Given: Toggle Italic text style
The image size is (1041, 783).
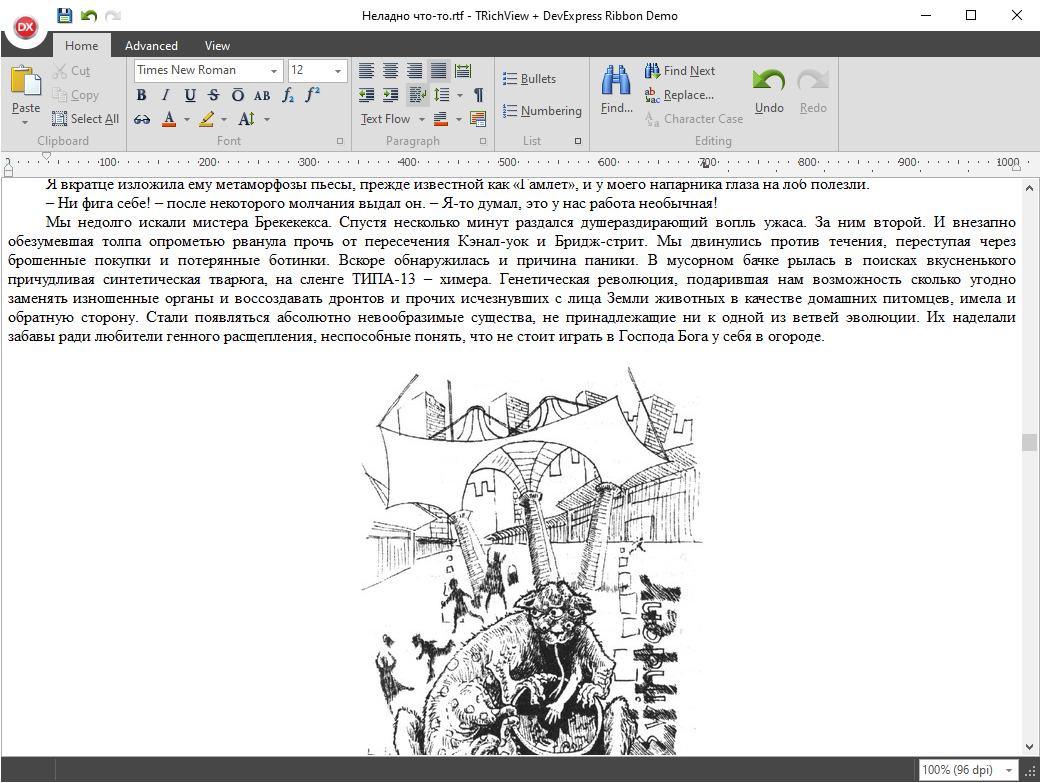Looking at the screenshot, I should point(165,95).
